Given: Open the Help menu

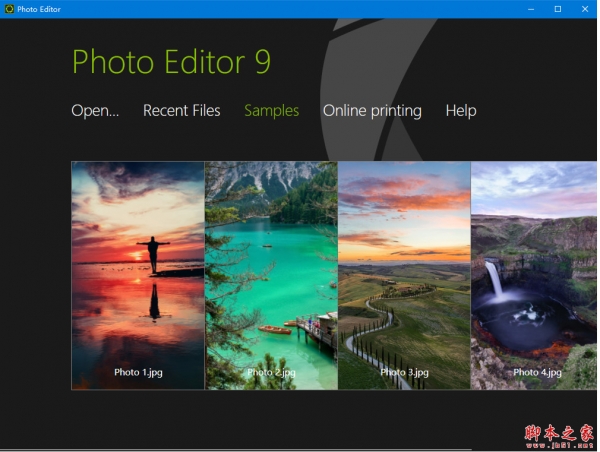Looking at the screenshot, I should tap(461, 111).
